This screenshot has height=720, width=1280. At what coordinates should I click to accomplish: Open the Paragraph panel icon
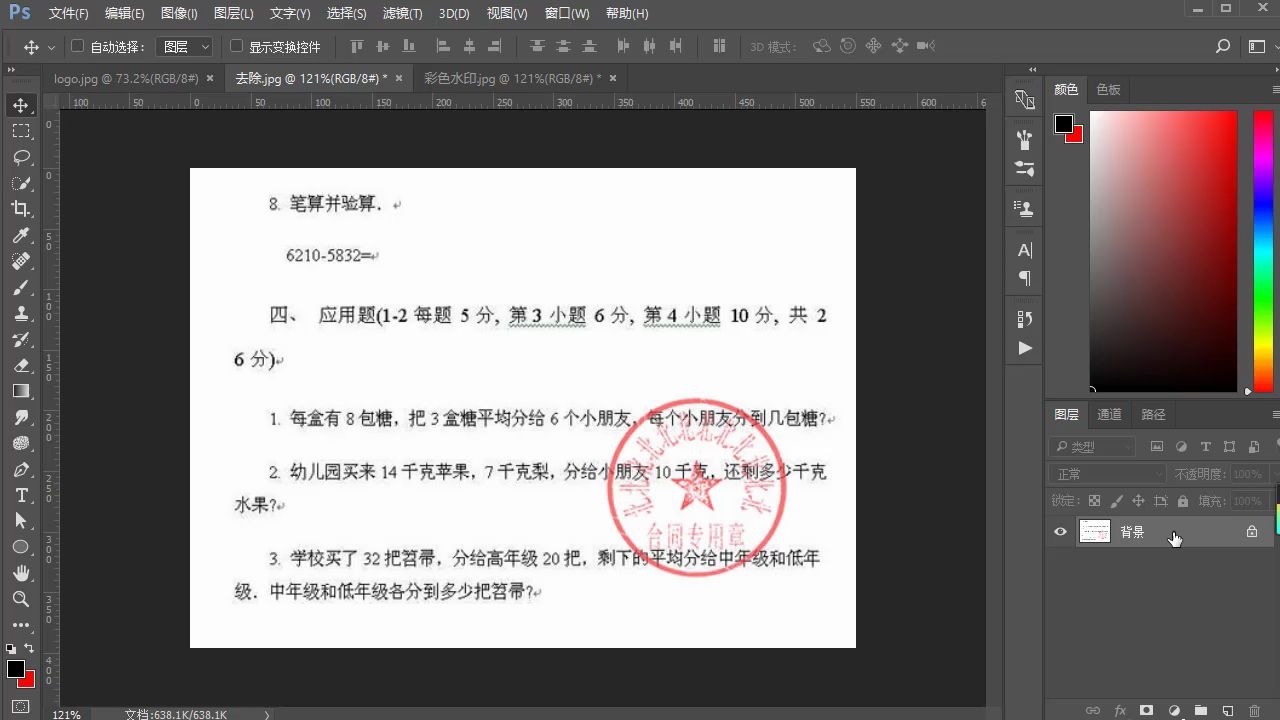(1025, 278)
